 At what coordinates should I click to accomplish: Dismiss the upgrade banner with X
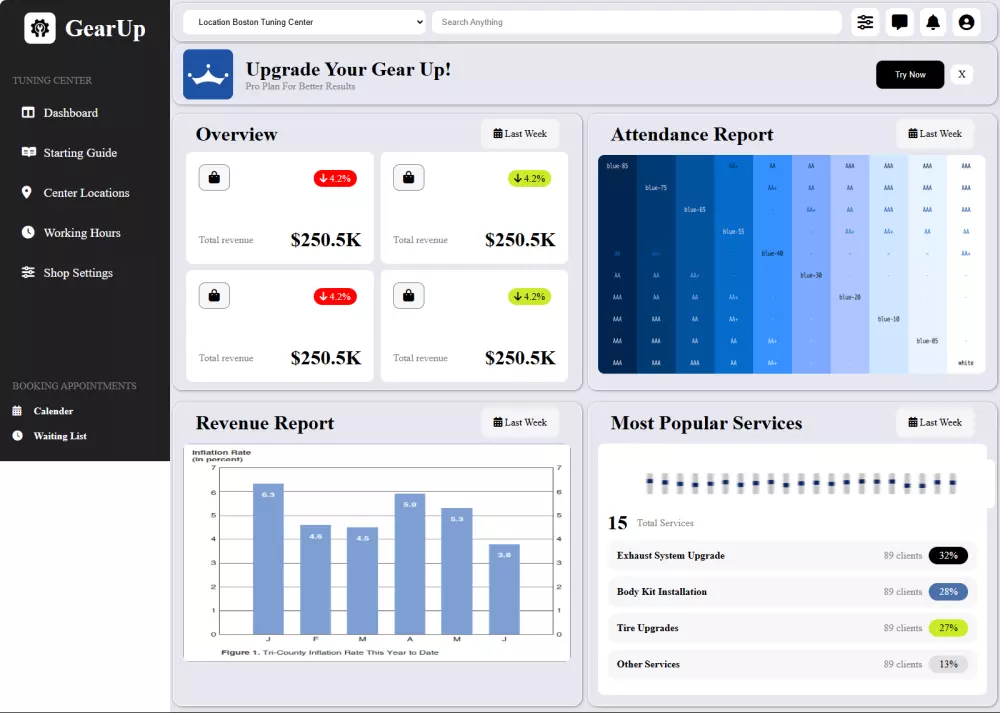pyautogui.click(x=962, y=75)
